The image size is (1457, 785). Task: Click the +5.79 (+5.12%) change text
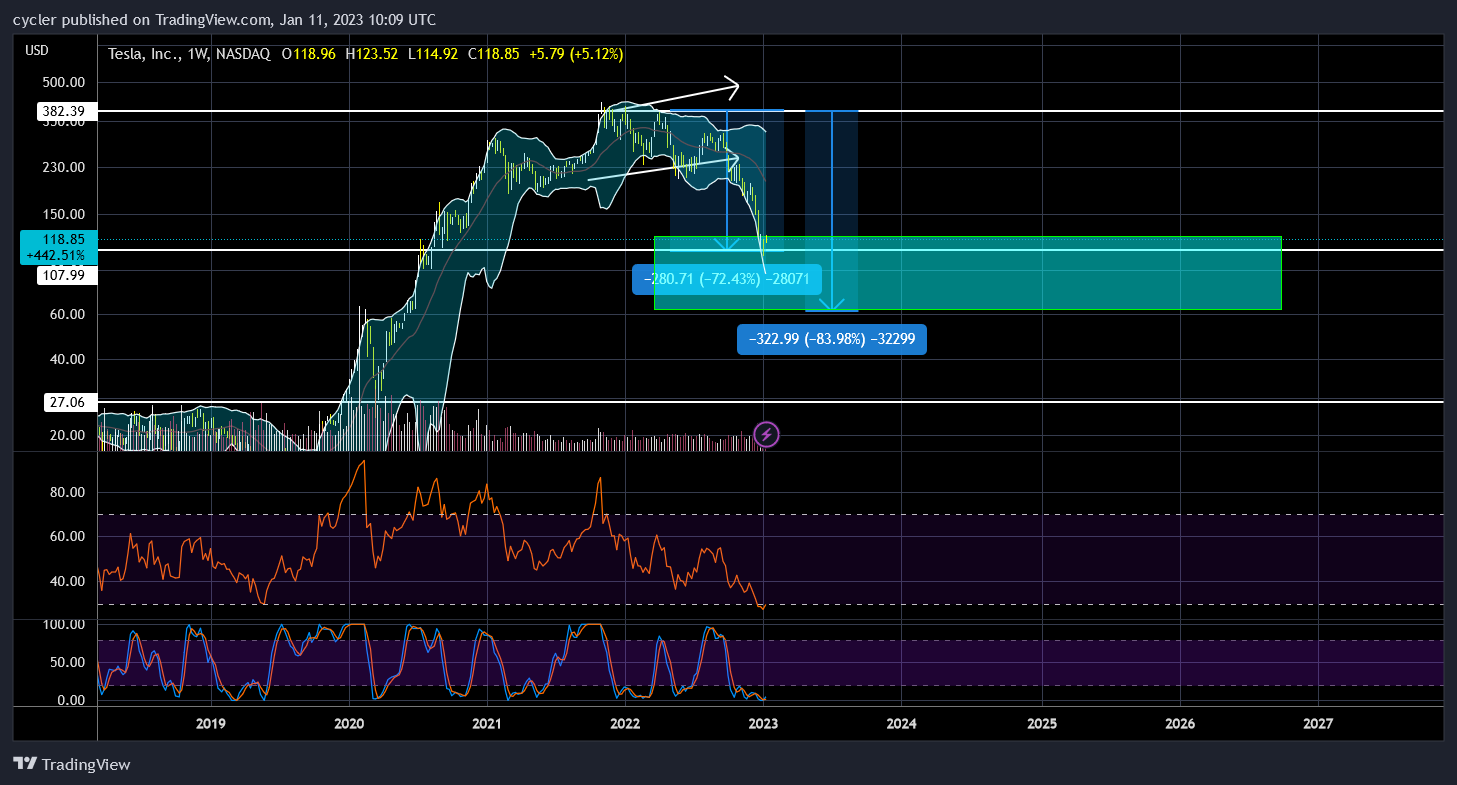click(576, 54)
